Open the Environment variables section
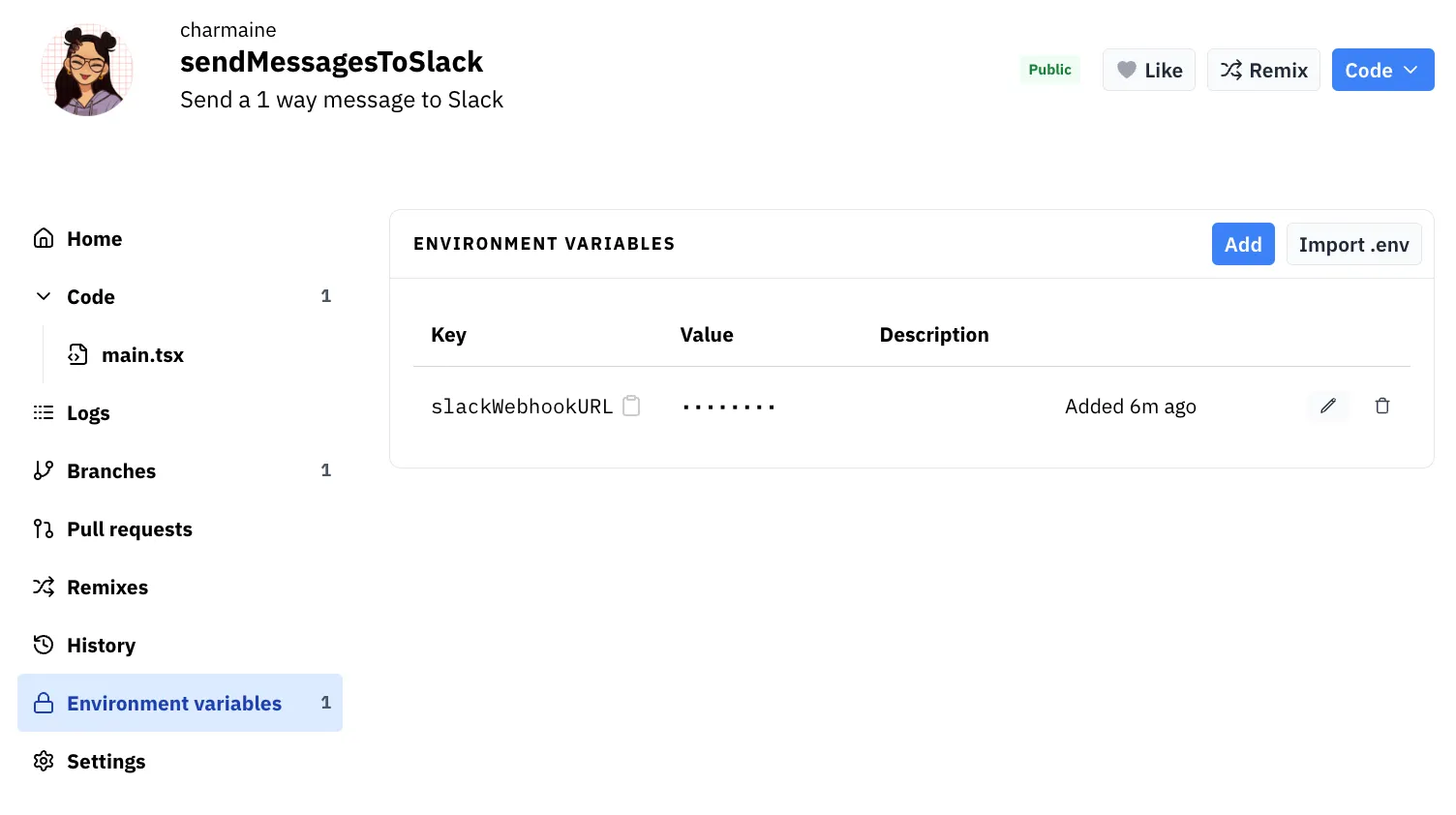 (174, 703)
